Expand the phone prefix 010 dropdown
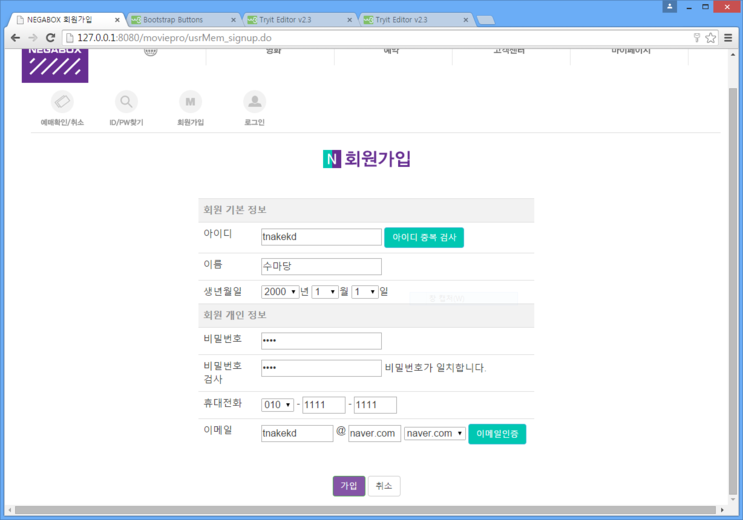The image size is (743, 520). [x=277, y=405]
